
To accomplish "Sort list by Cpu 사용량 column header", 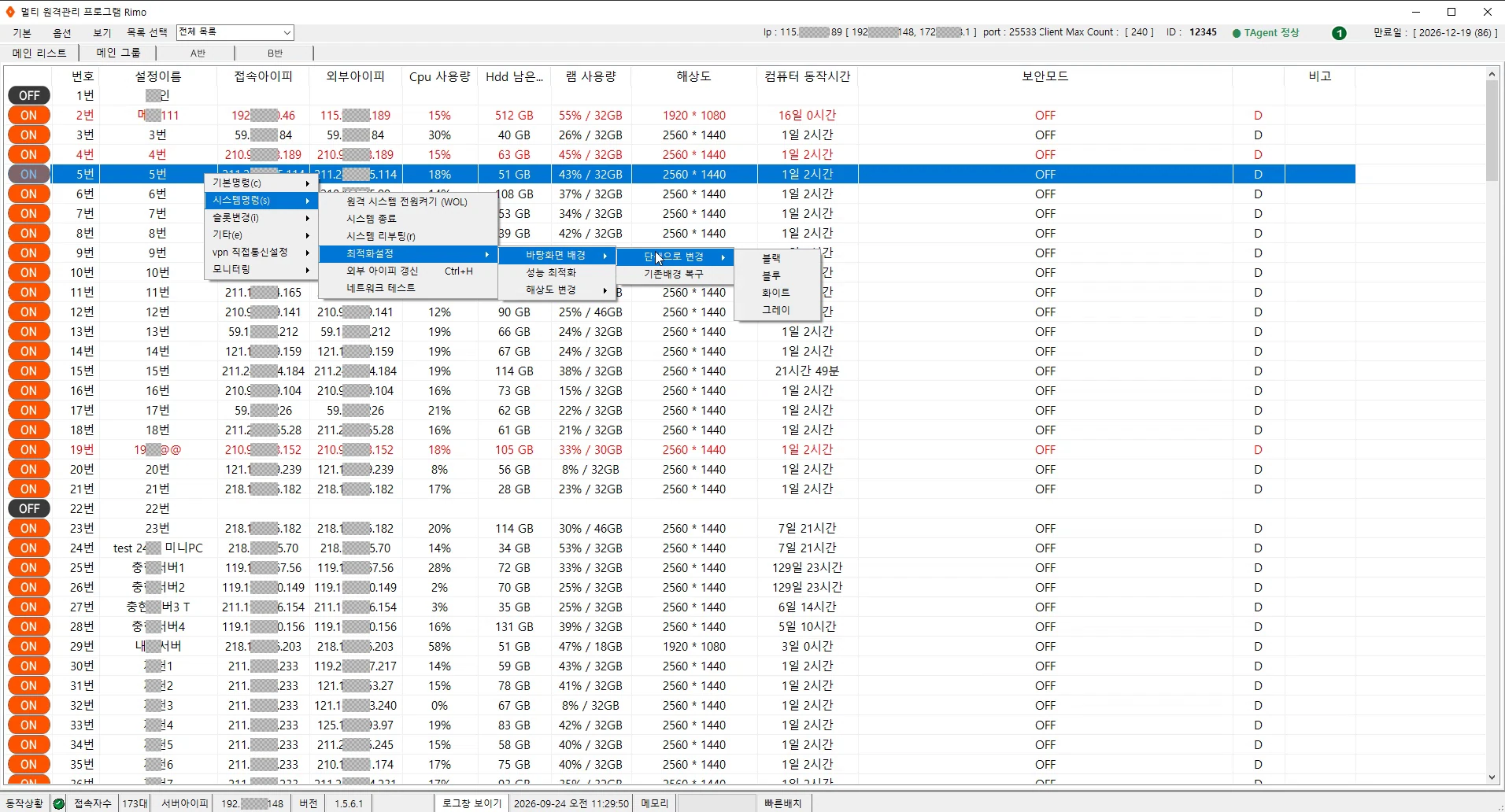I will click(439, 76).
